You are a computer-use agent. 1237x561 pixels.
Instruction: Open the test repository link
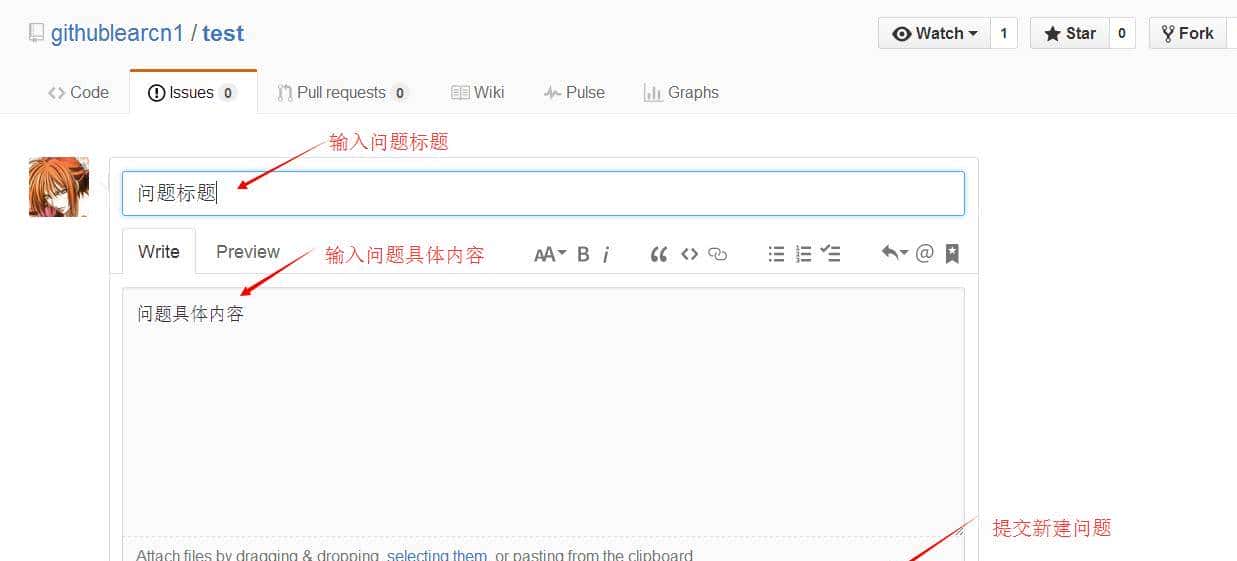(x=223, y=33)
